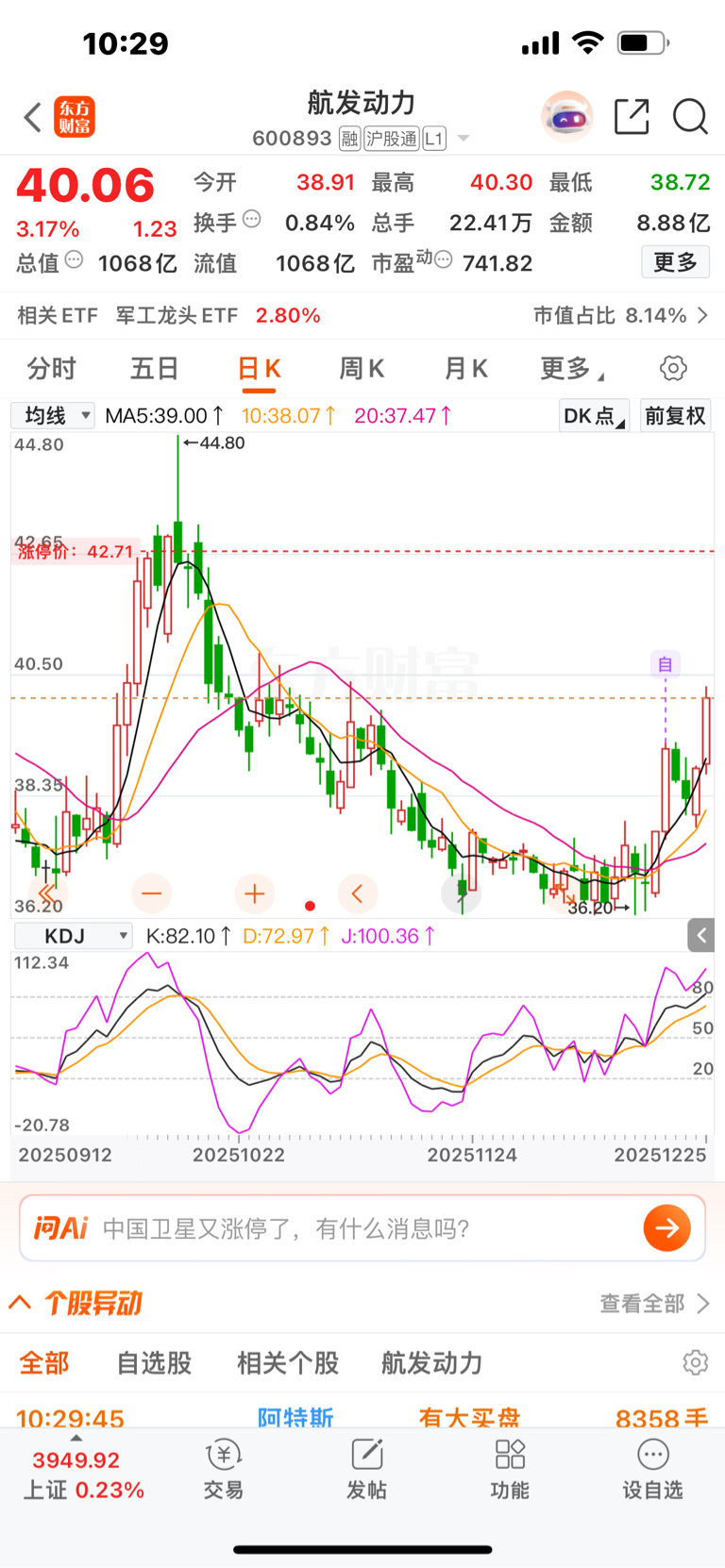
Task: Switch to 五日 chart tab
Action: (154, 368)
